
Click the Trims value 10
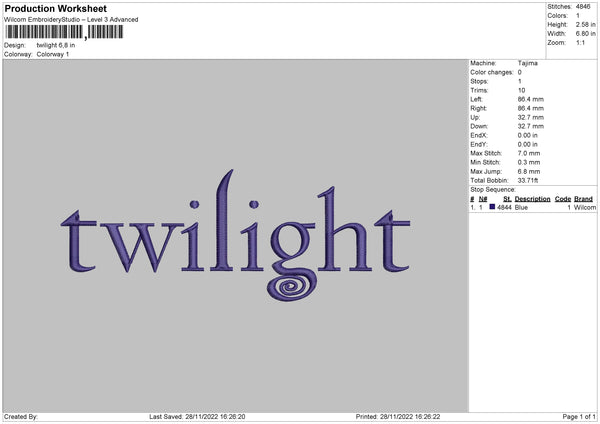521,90
